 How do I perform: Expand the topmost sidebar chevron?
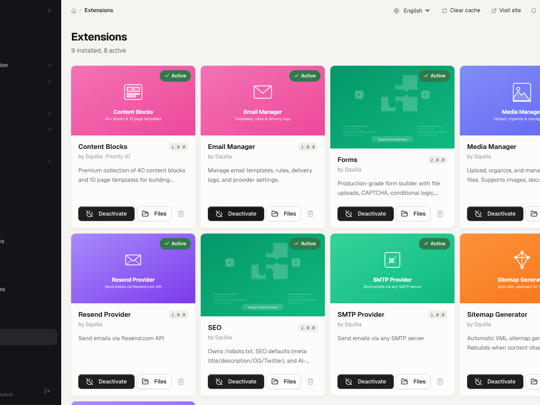pos(49,11)
